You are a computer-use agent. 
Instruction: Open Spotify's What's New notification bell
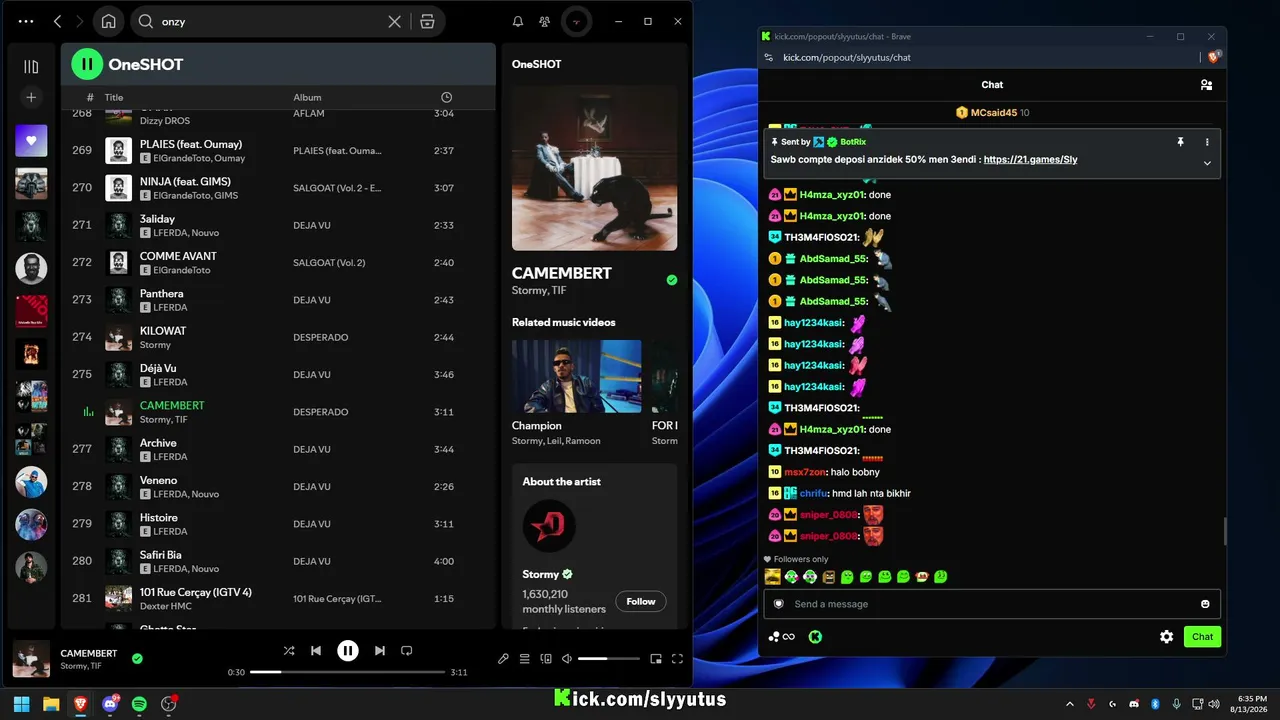pos(518,21)
